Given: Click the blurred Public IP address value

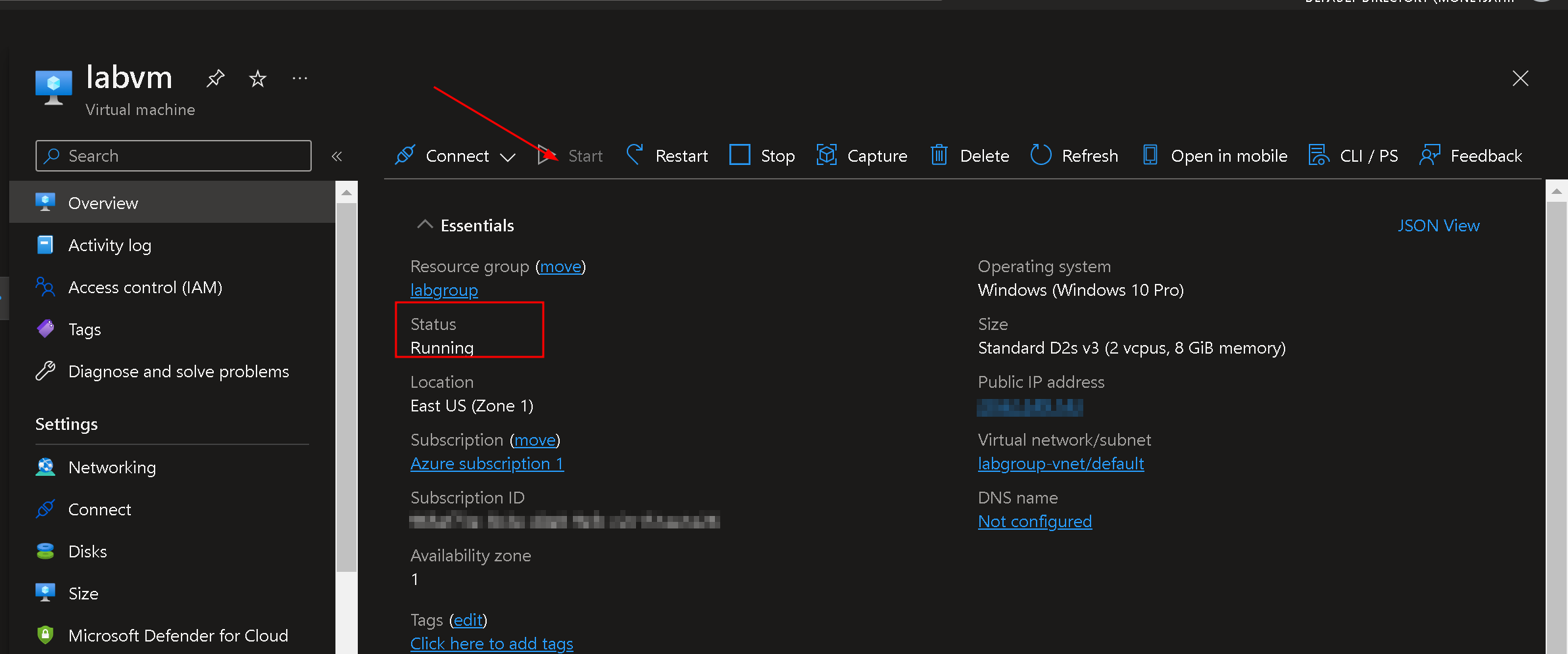Looking at the screenshot, I should click(1030, 408).
